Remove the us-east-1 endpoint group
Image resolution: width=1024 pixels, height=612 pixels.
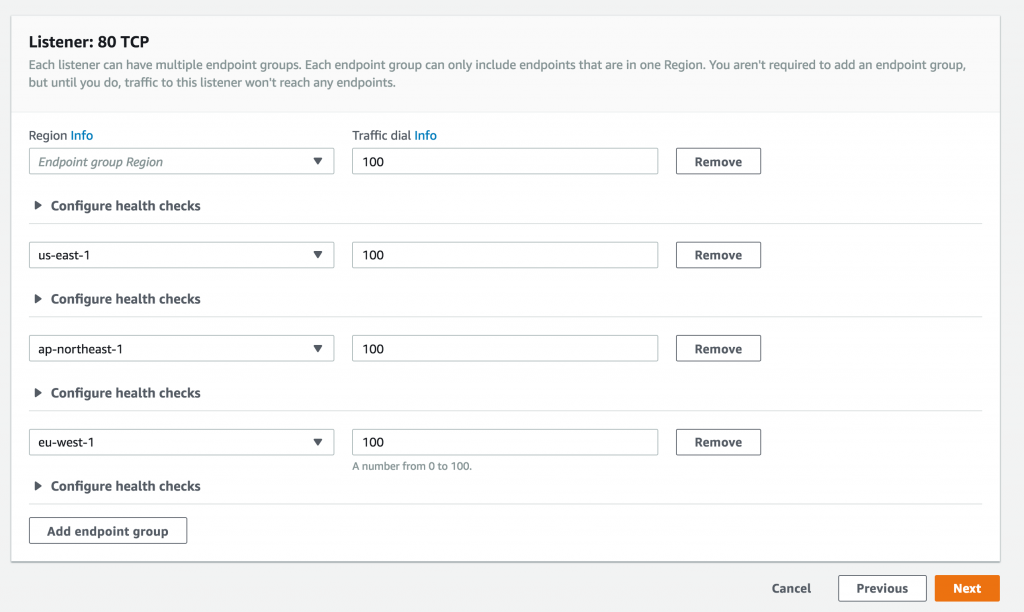click(x=718, y=255)
